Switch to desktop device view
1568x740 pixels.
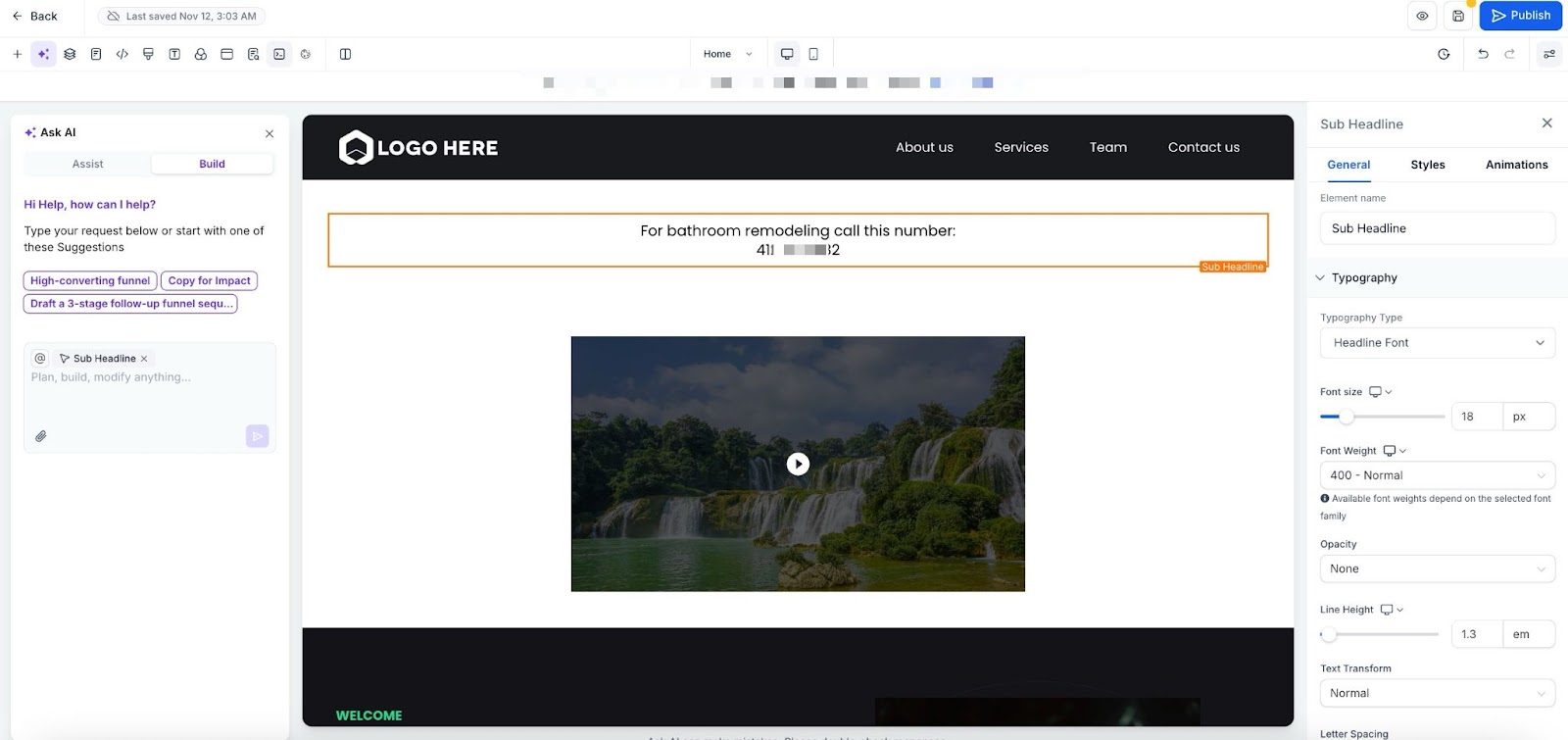pyautogui.click(x=786, y=54)
